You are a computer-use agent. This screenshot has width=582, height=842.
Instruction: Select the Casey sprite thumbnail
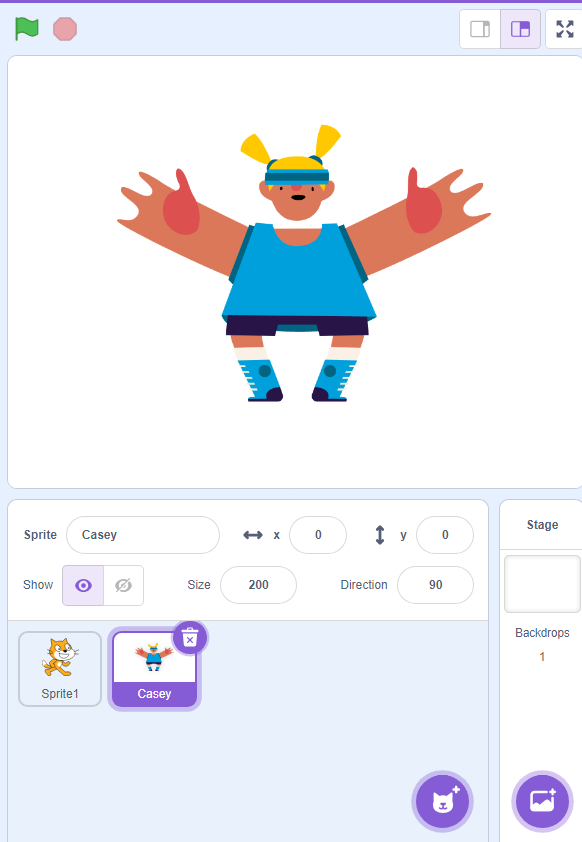(x=154, y=669)
